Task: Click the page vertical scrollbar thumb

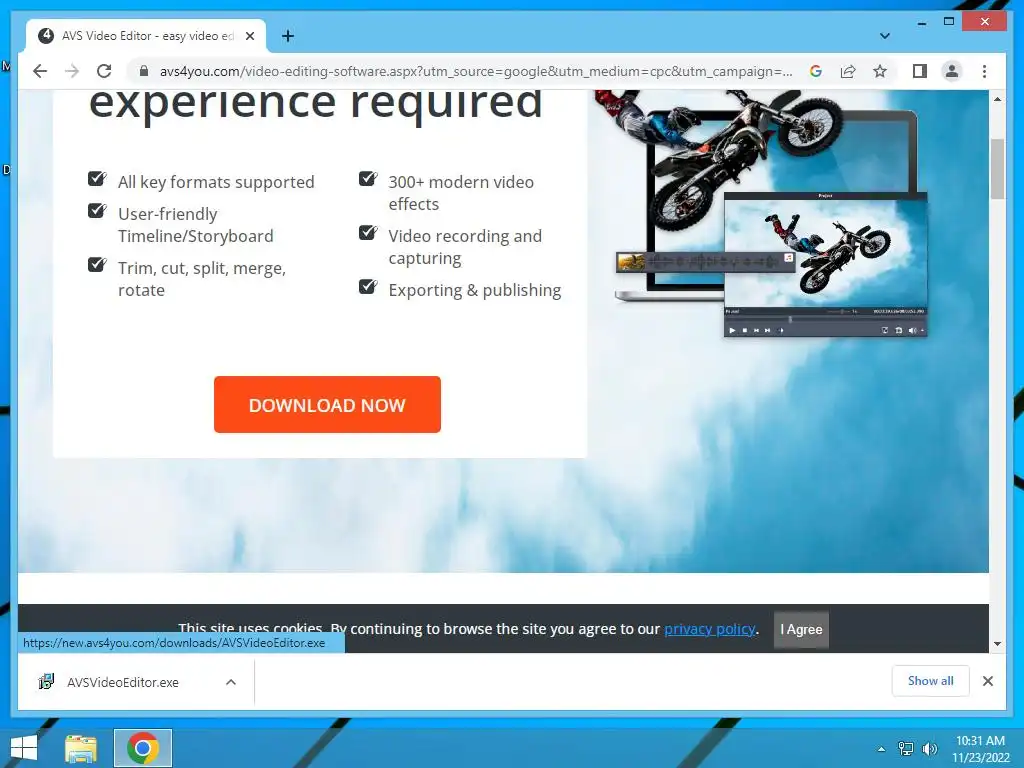Action: 997,168
